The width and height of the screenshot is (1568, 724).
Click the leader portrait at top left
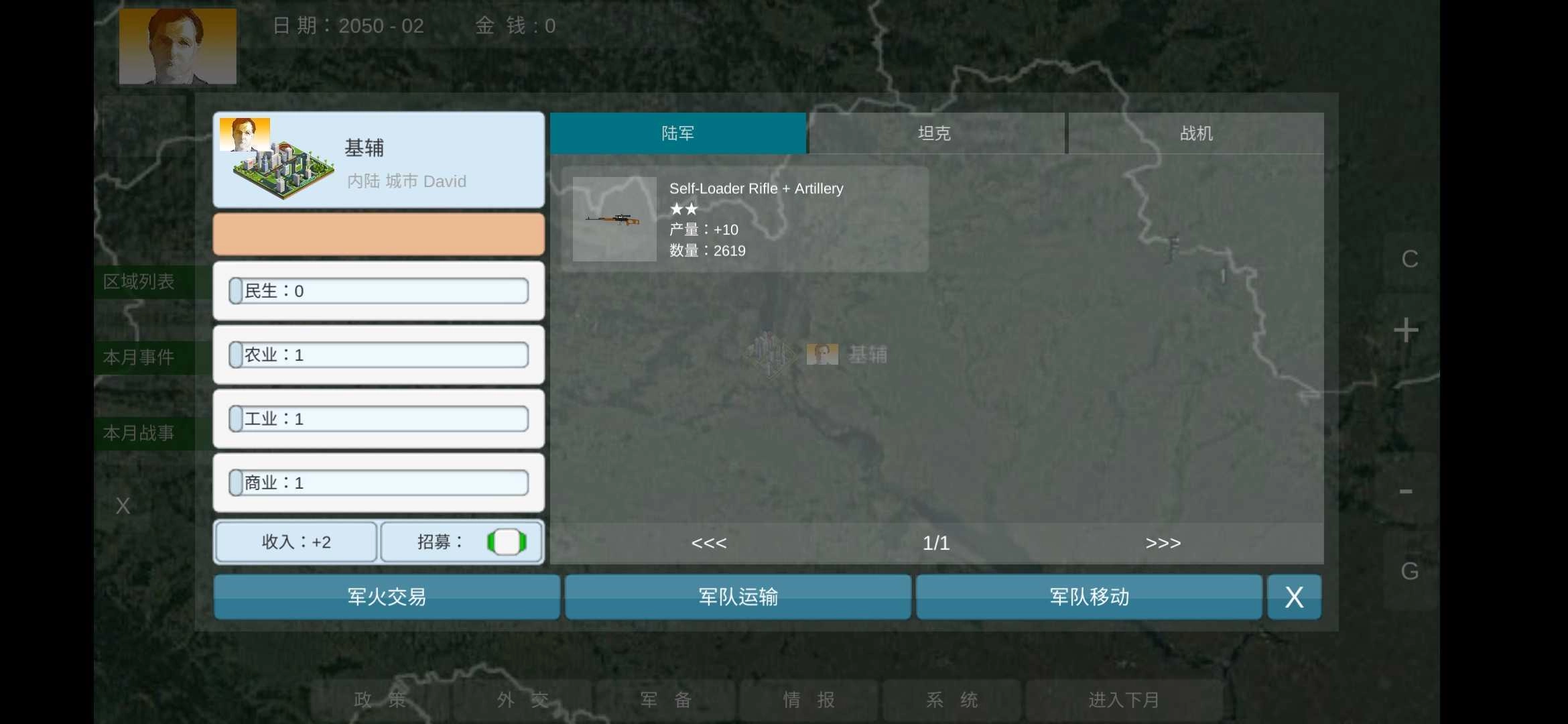pos(177,46)
